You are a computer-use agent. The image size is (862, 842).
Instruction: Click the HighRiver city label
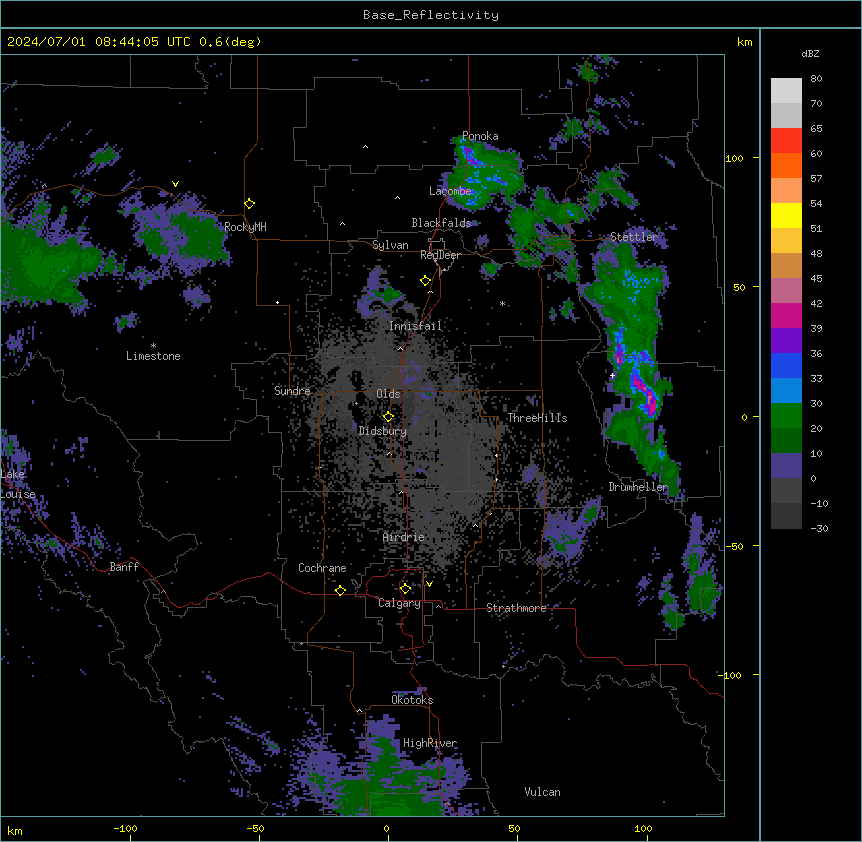click(430, 743)
